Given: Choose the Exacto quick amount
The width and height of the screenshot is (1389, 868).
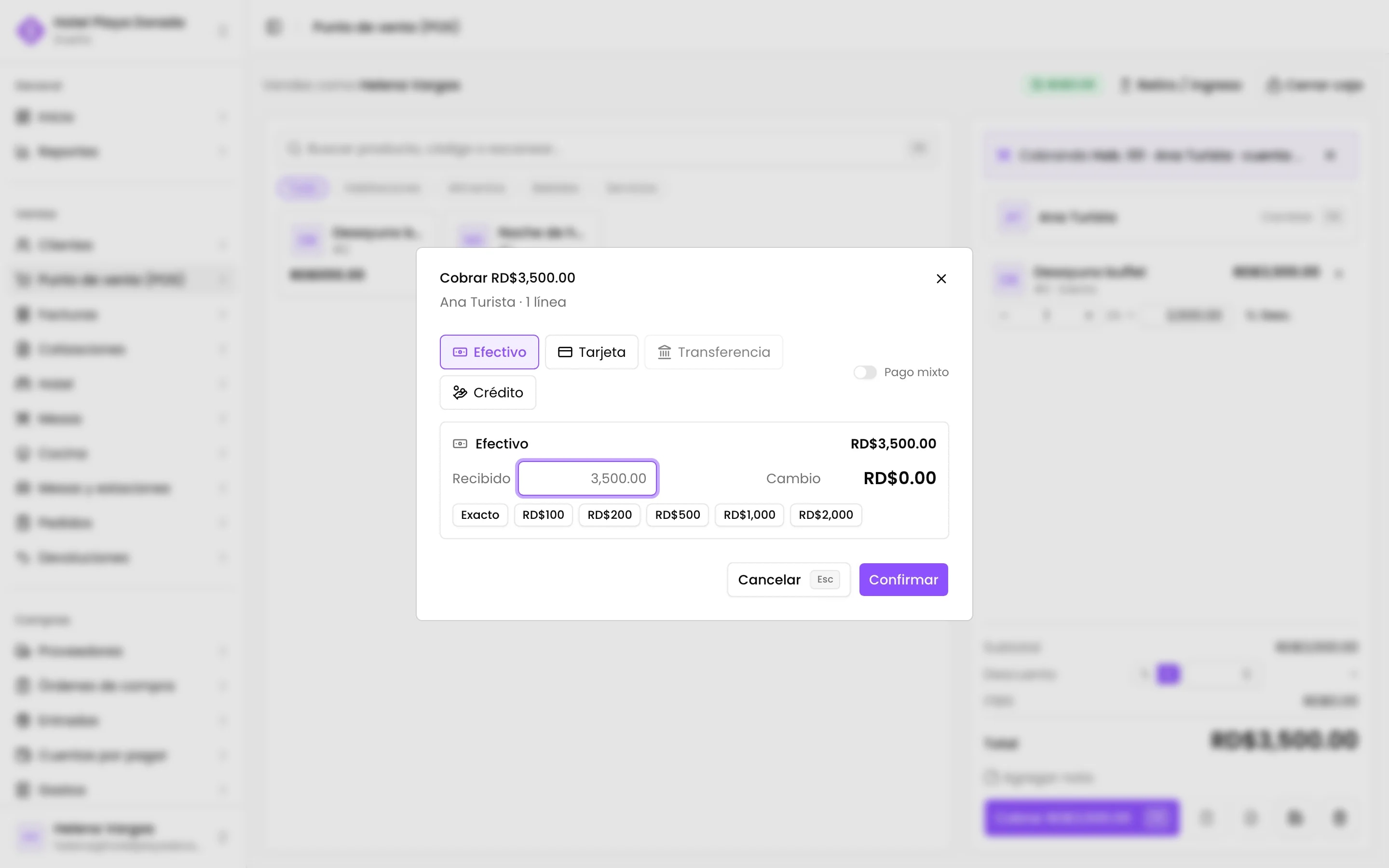Looking at the screenshot, I should [480, 515].
